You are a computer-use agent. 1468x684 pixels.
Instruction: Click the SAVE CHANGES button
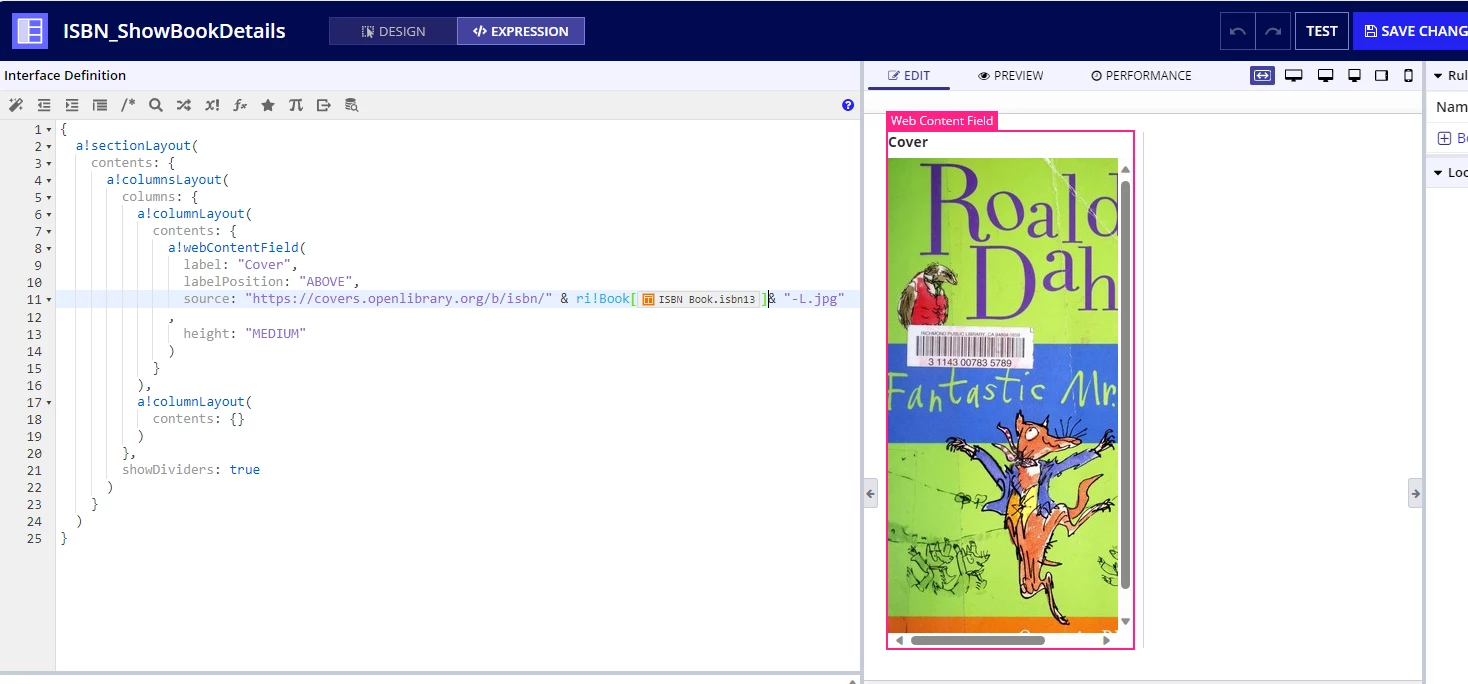pos(1412,31)
